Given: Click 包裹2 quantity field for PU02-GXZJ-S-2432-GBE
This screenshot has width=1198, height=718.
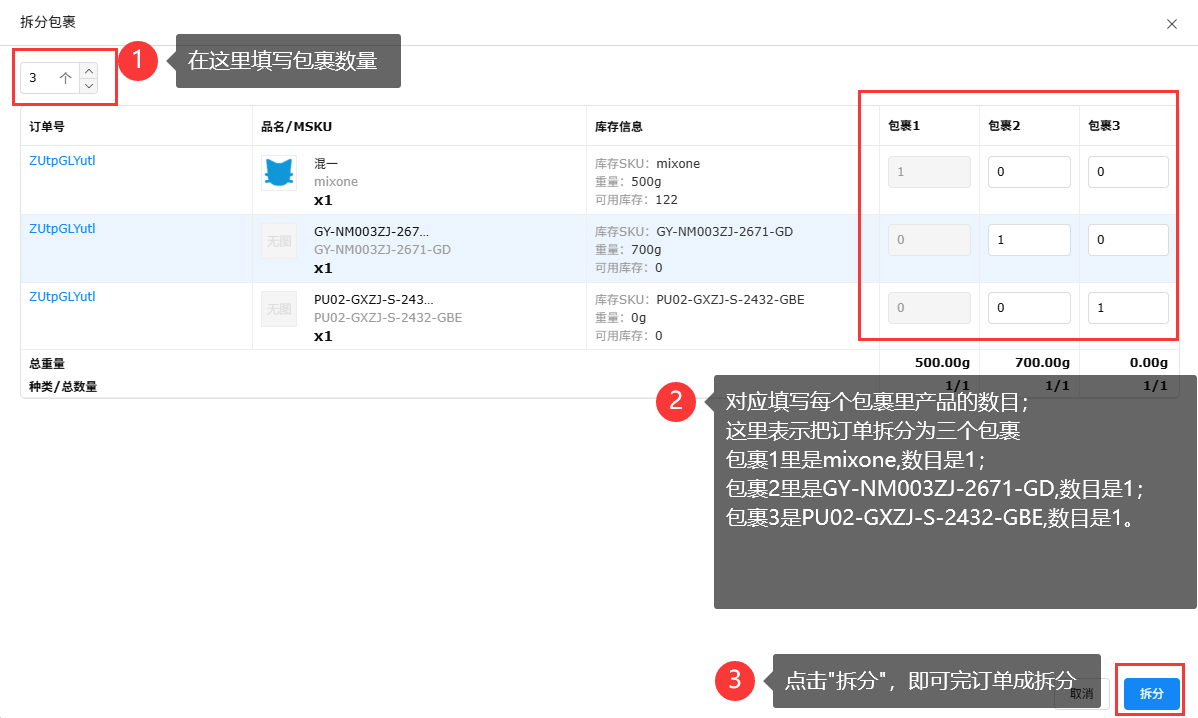Looking at the screenshot, I should 1028,308.
